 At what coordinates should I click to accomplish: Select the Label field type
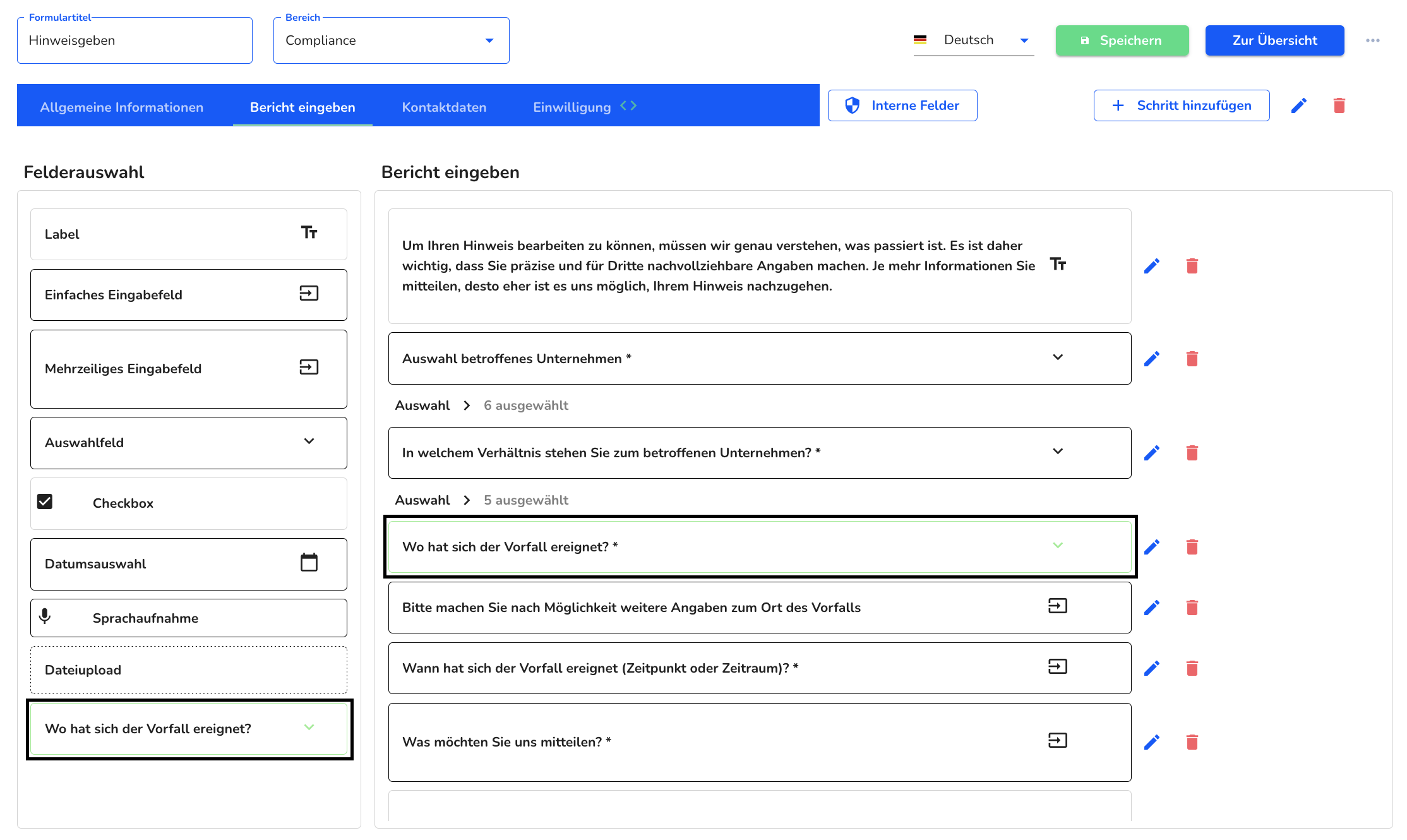[x=189, y=234]
